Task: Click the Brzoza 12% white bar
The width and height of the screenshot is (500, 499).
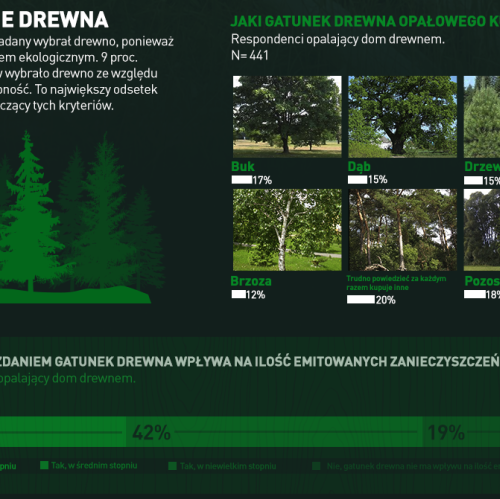Action: tap(239, 294)
